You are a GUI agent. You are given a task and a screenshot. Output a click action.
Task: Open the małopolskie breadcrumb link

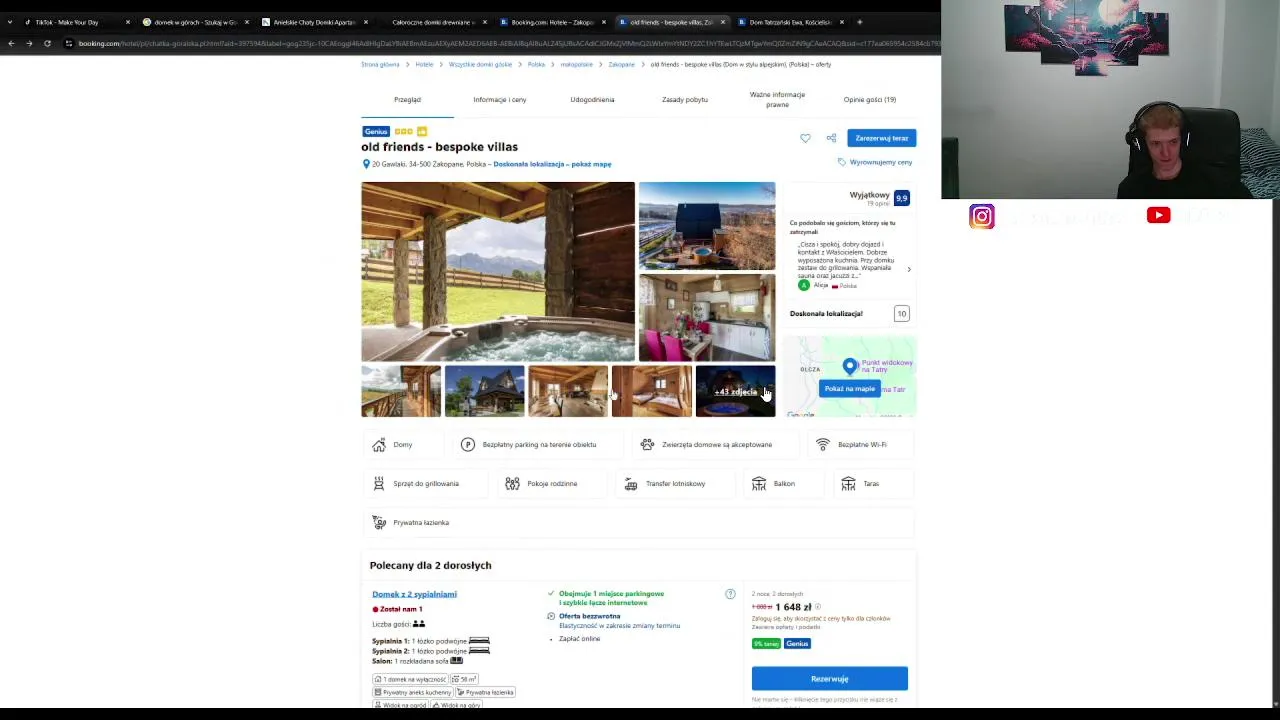point(577,65)
